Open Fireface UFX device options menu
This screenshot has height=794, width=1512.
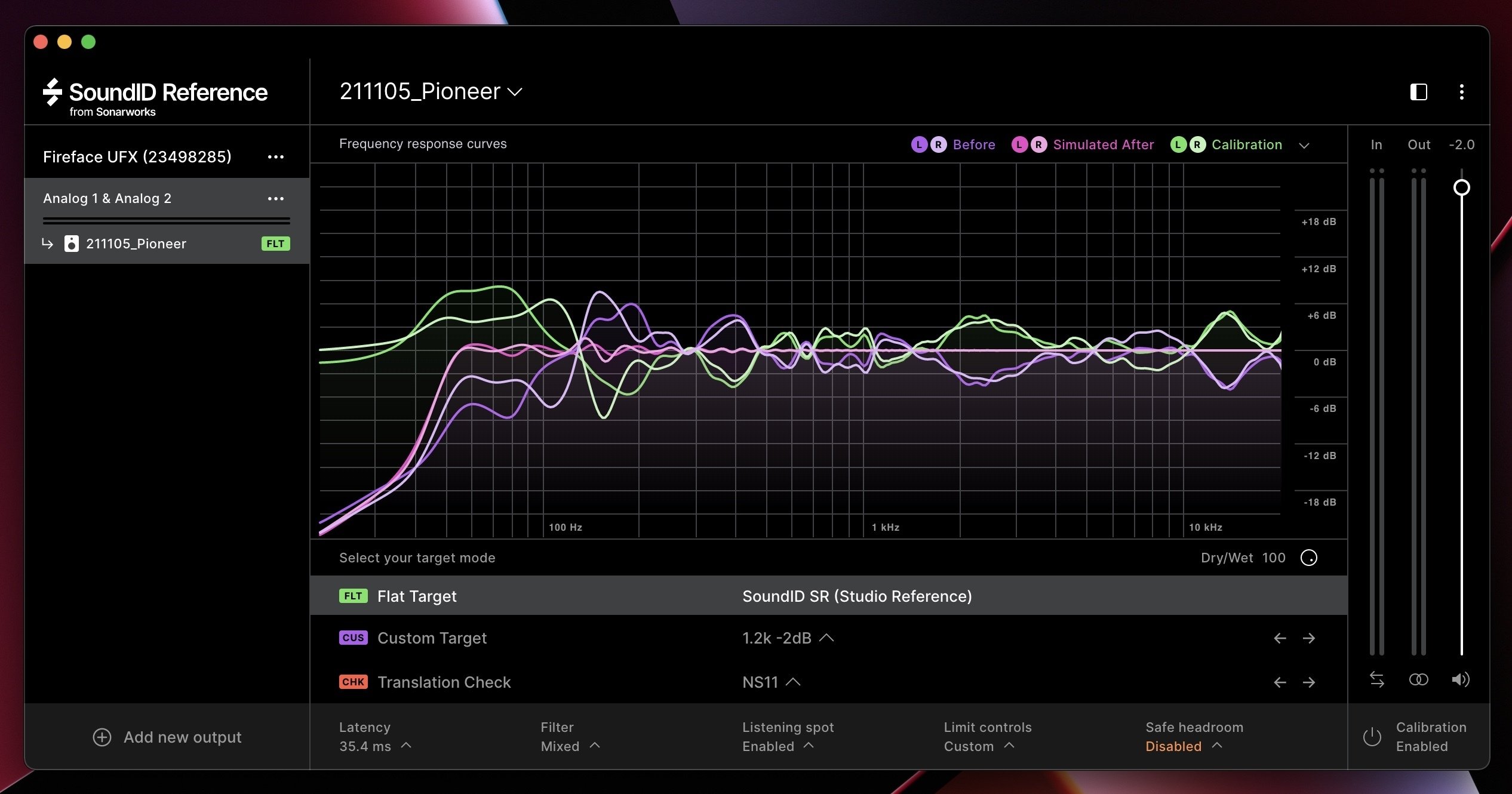tap(275, 157)
